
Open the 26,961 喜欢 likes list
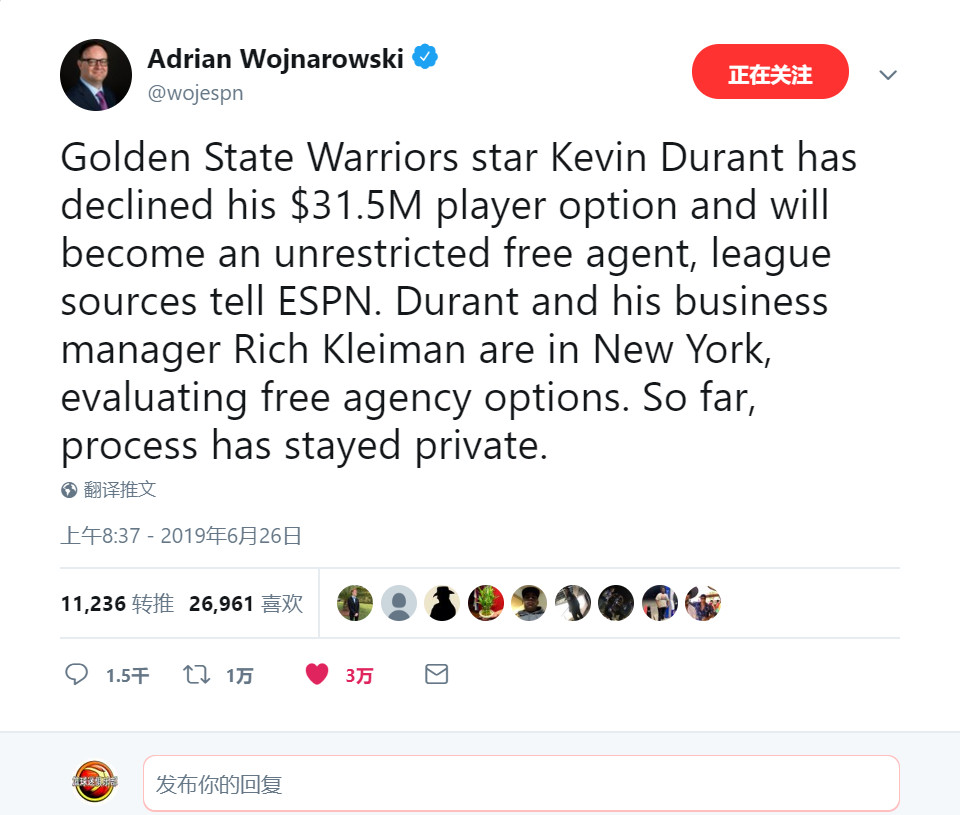coord(246,604)
